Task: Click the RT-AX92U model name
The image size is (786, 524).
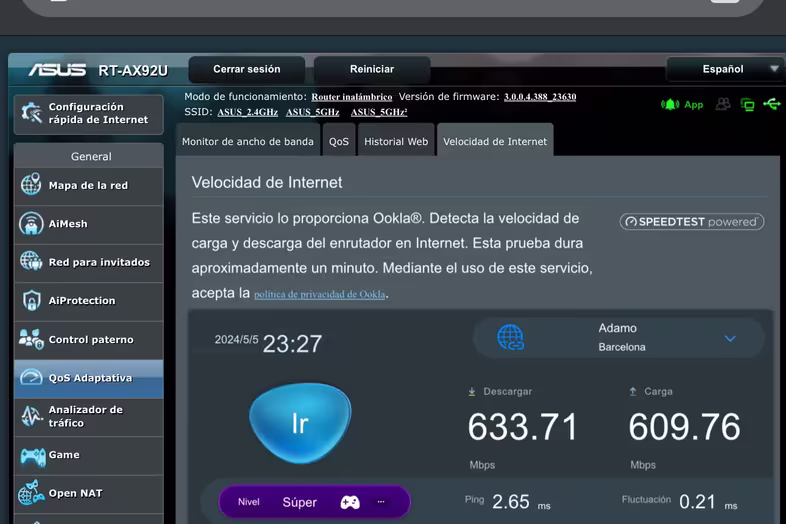Action: tap(133, 71)
